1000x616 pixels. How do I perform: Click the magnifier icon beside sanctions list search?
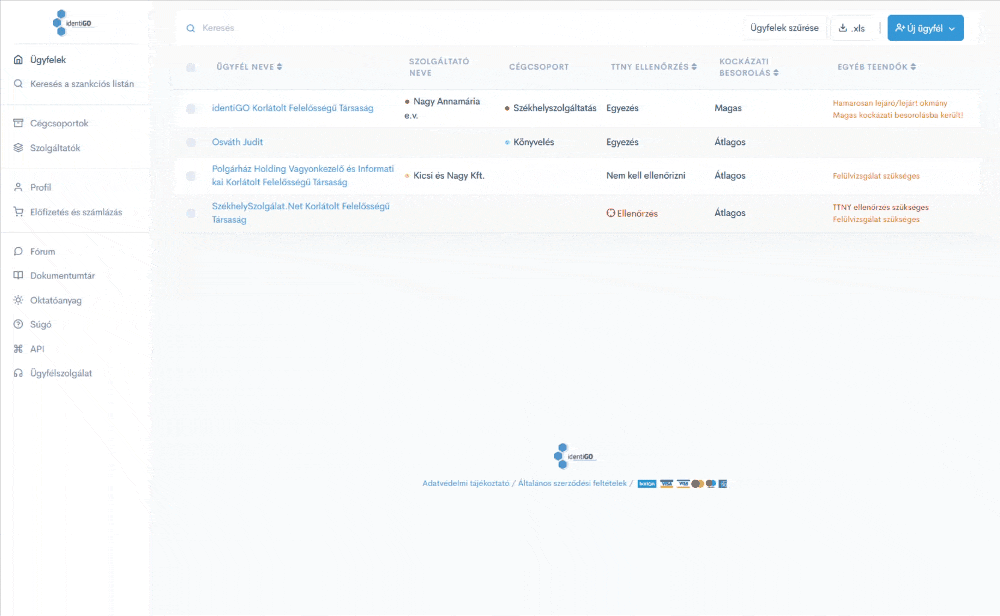click(18, 84)
